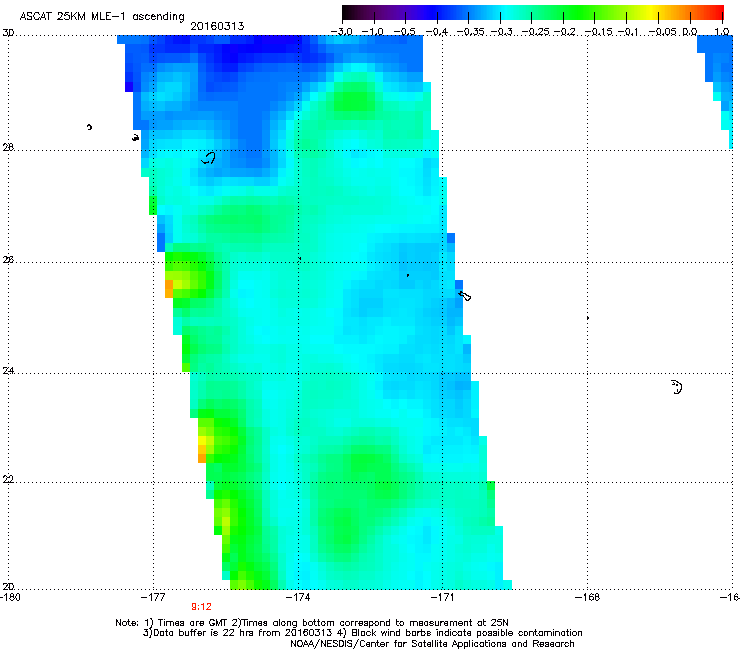Click the -0.1 colorbar tick label
The width and height of the screenshot is (740, 650).
coord(628,32)
